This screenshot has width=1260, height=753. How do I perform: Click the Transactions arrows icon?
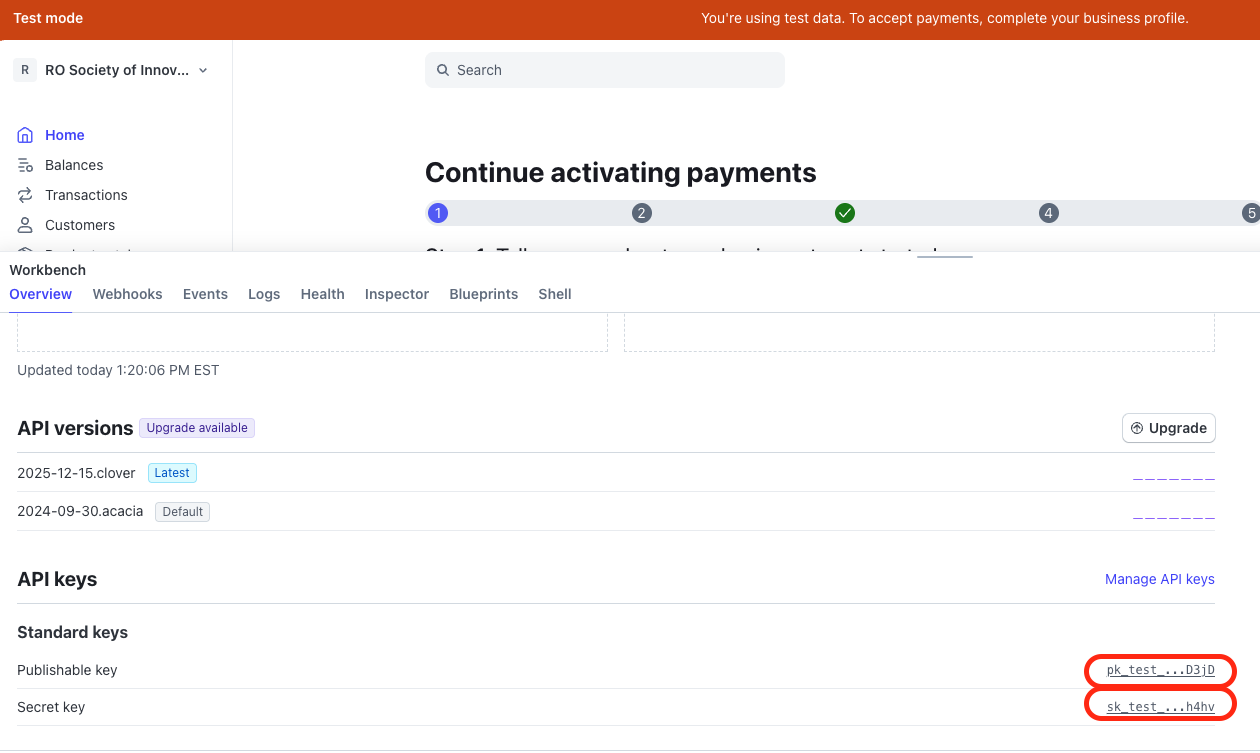25,195
